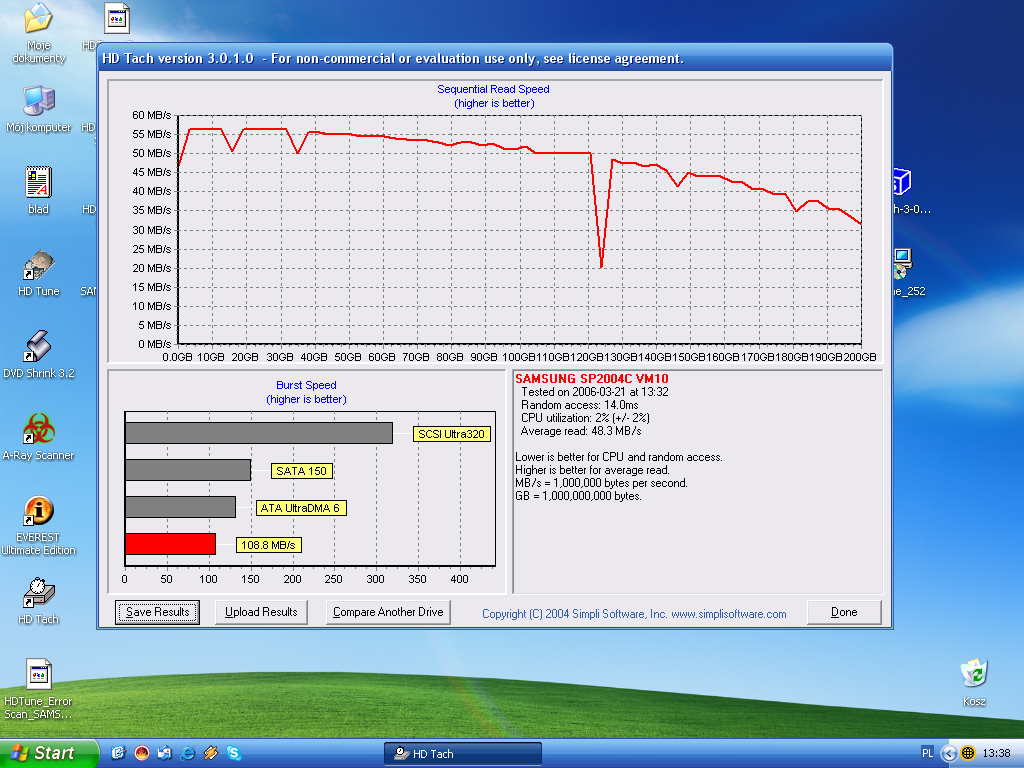Click the Save Results button

pos(157,612)
